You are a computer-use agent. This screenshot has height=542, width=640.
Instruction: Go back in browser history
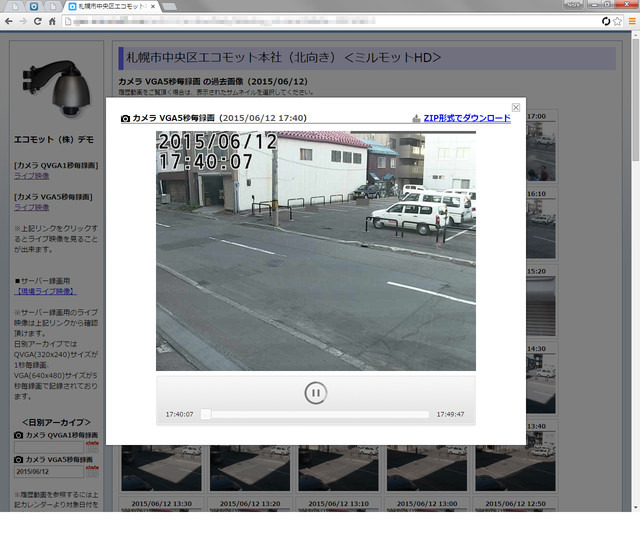click(9, 21)
